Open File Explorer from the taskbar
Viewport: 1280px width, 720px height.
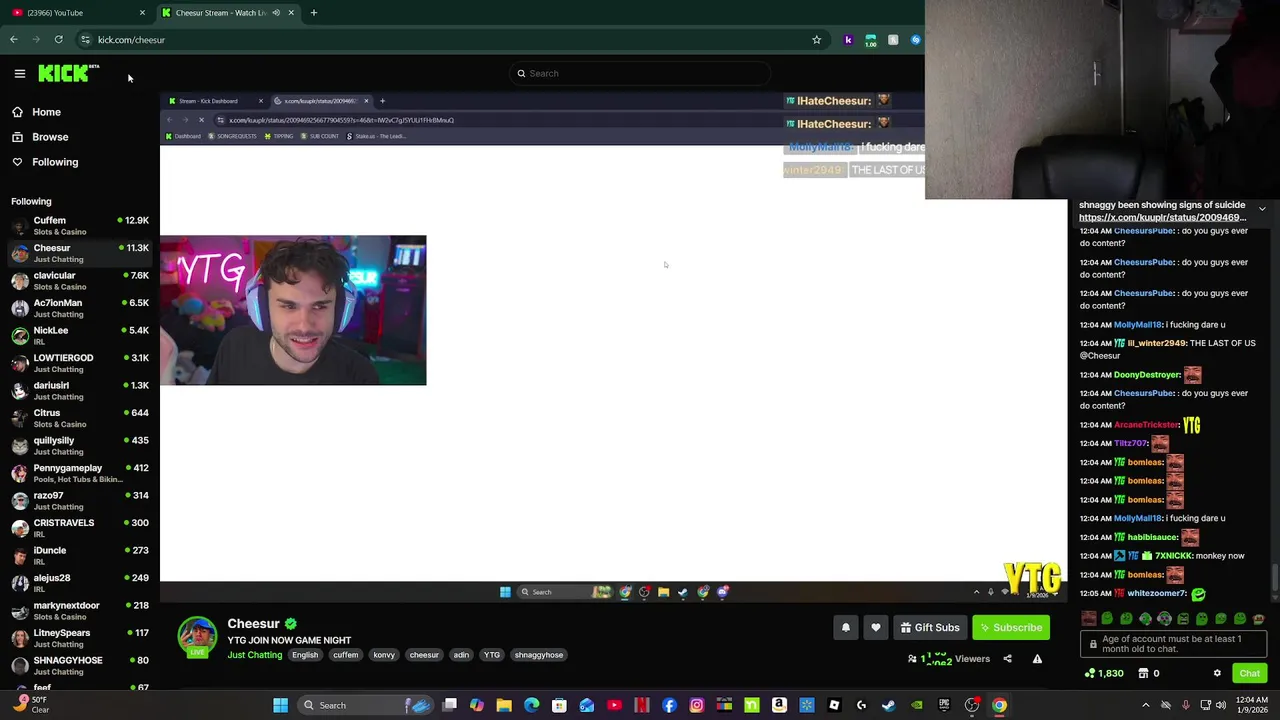(504, 705)
